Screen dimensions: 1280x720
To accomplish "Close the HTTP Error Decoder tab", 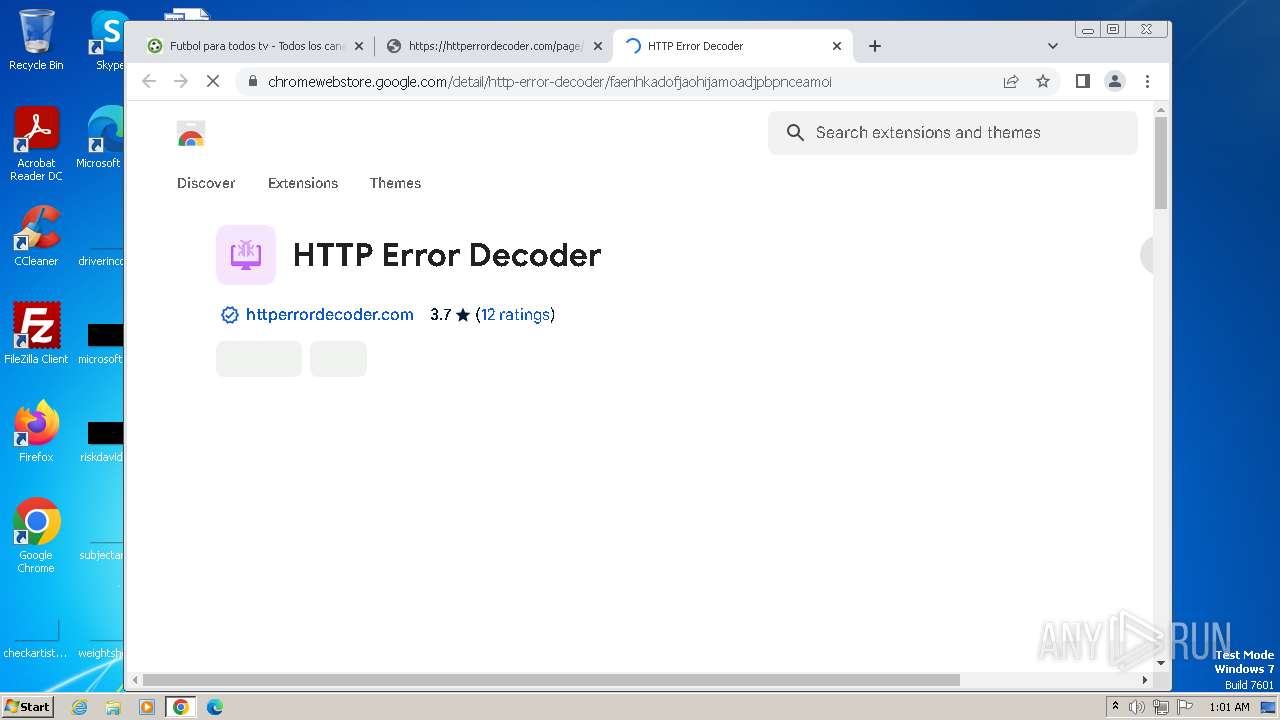I will (x=837, y=46).
